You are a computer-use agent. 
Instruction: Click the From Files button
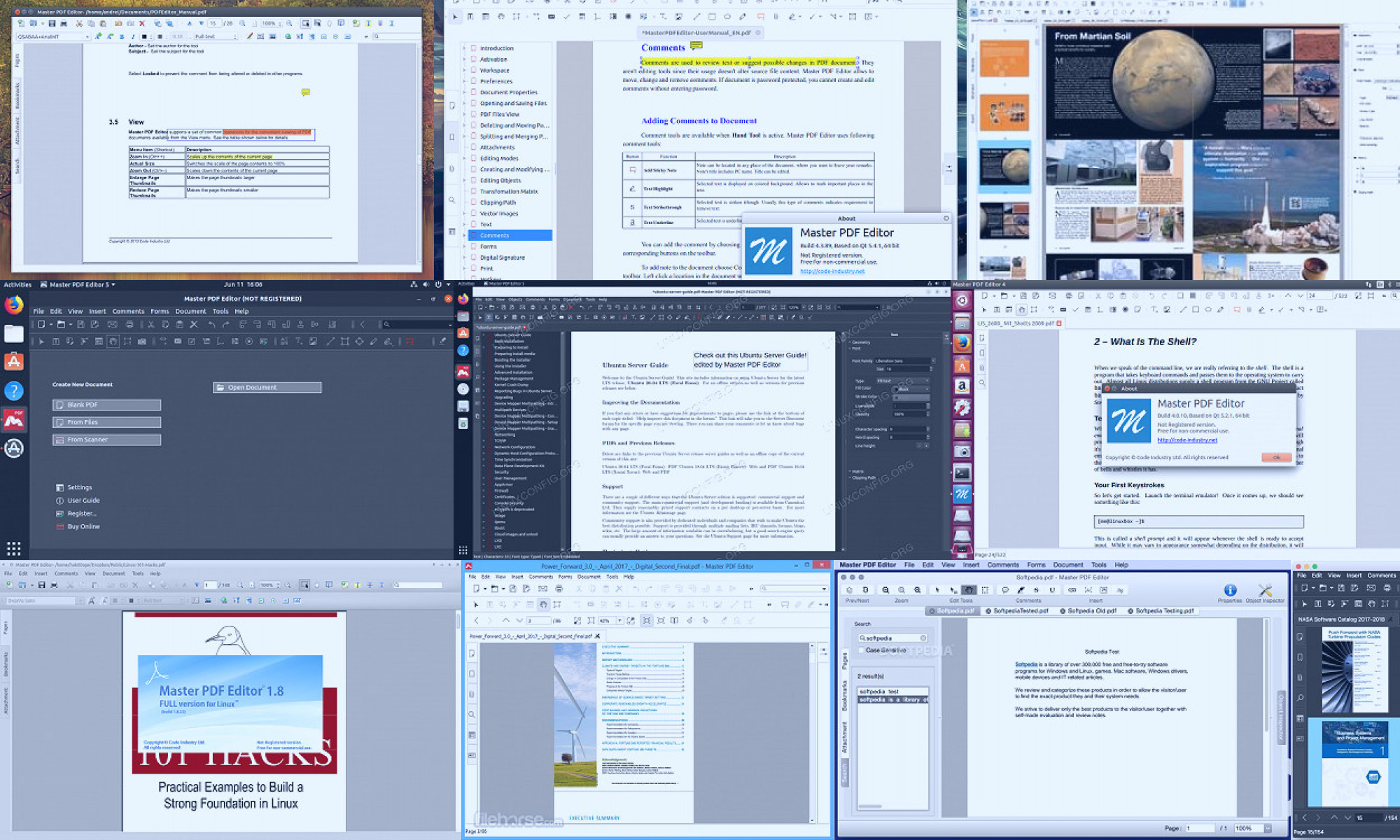click(x=106, y=422)
